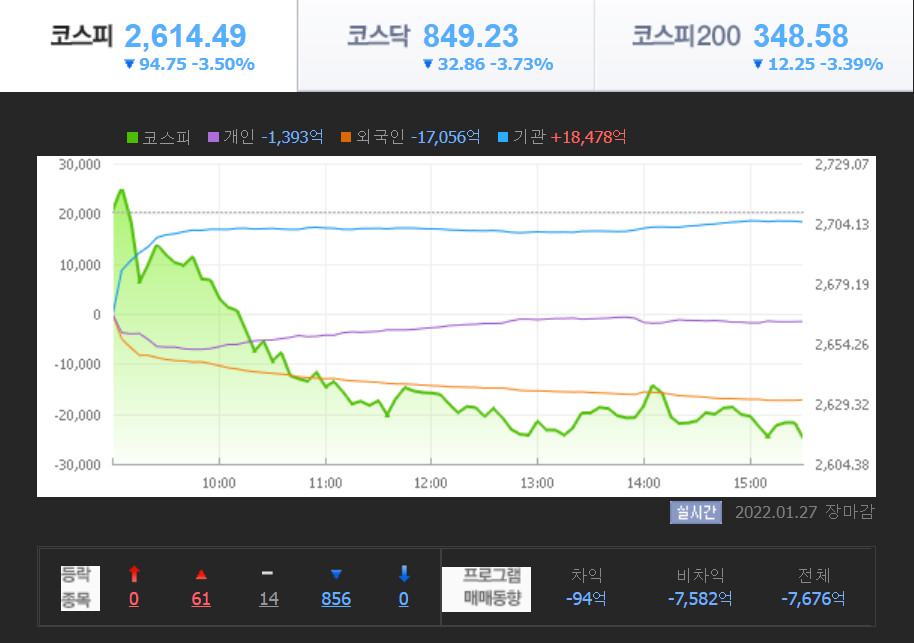
Task: Switch to the 코스닥 index tab
Action: [x=446, y=45]
